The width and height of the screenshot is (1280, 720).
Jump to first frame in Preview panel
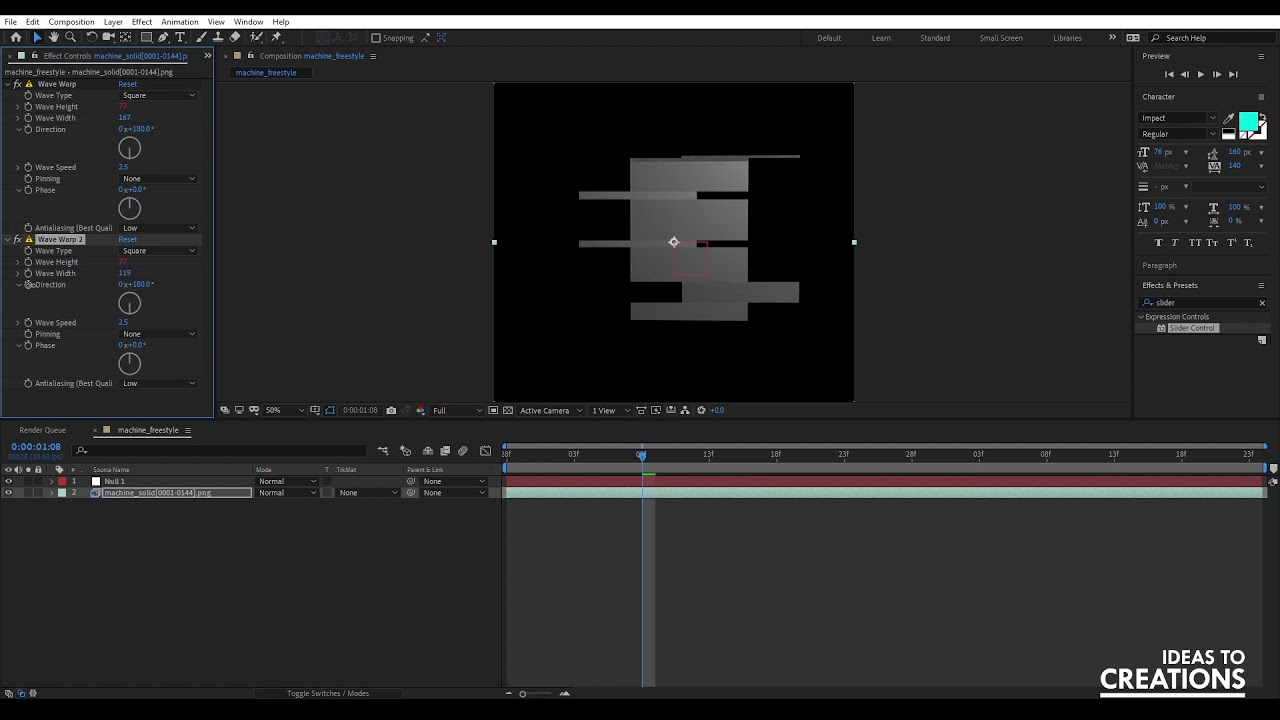point(1169,74)
